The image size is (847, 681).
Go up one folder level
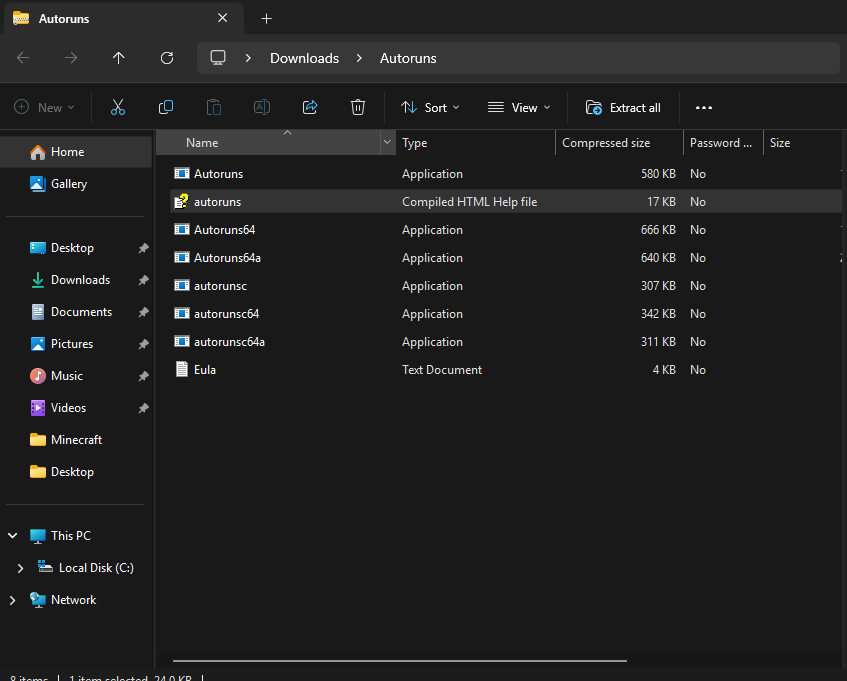119,58
